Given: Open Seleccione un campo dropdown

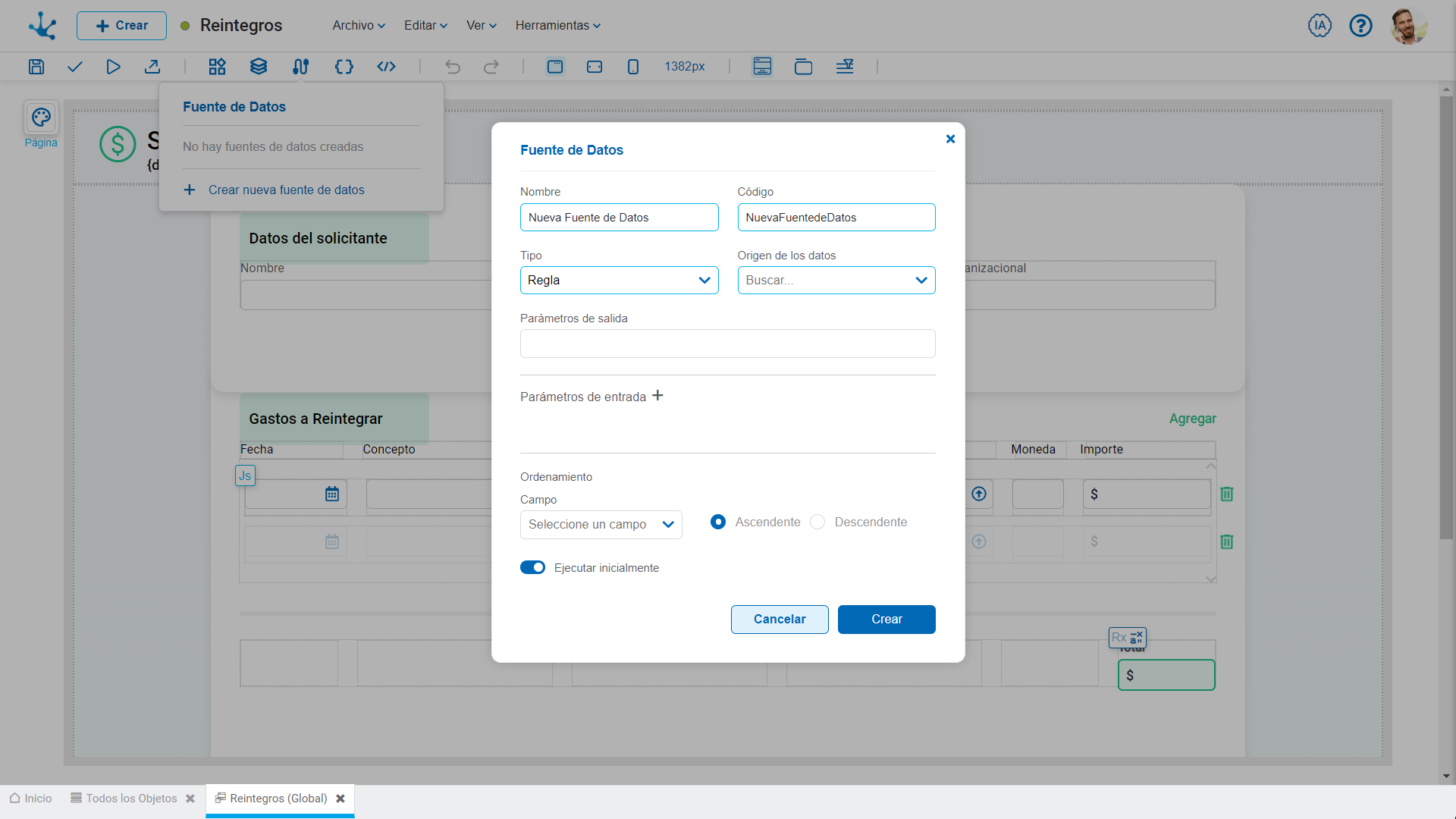Looking at the screenshot, I should 601,525.
